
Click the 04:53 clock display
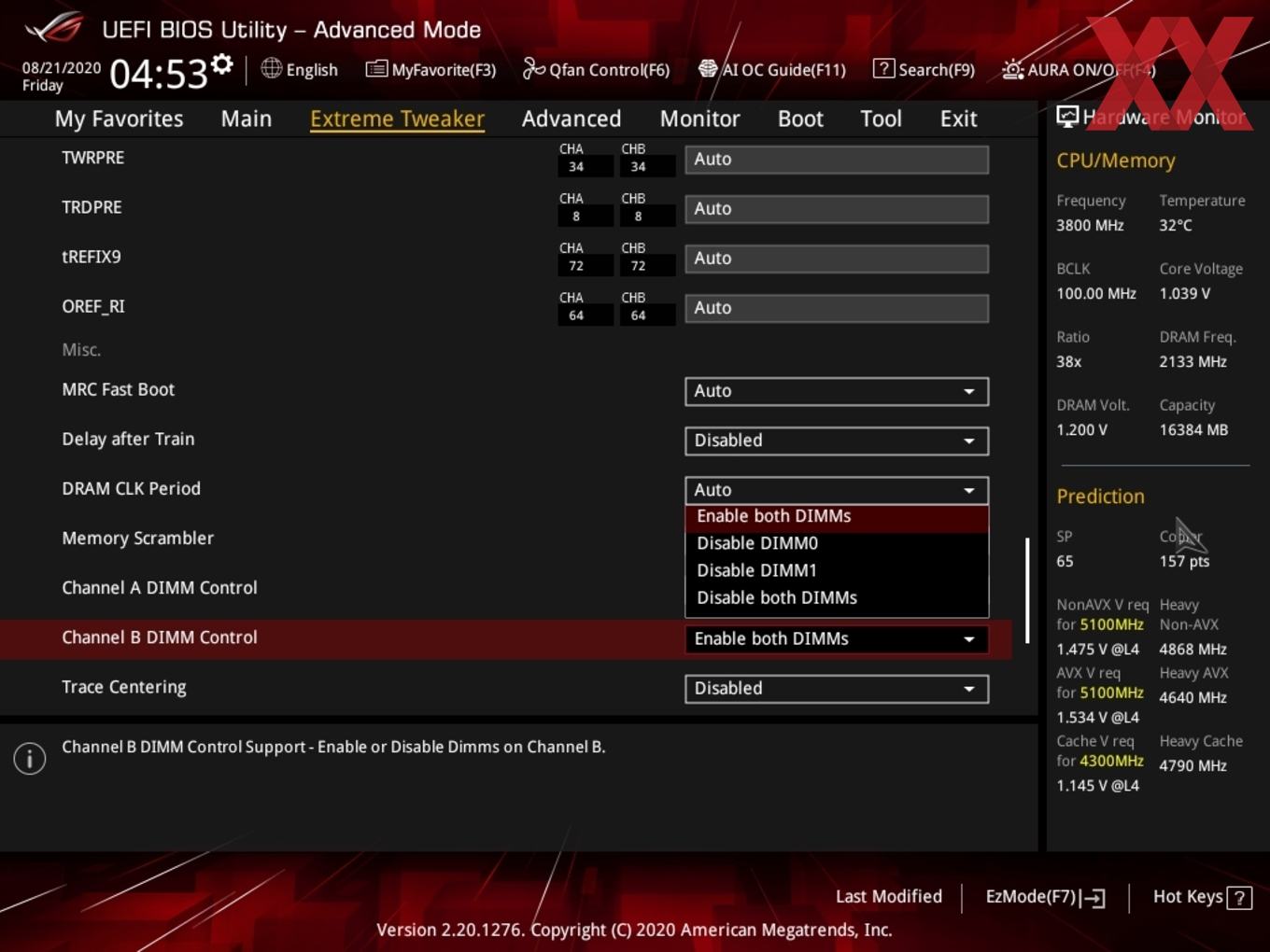click(x=159, y=73)
